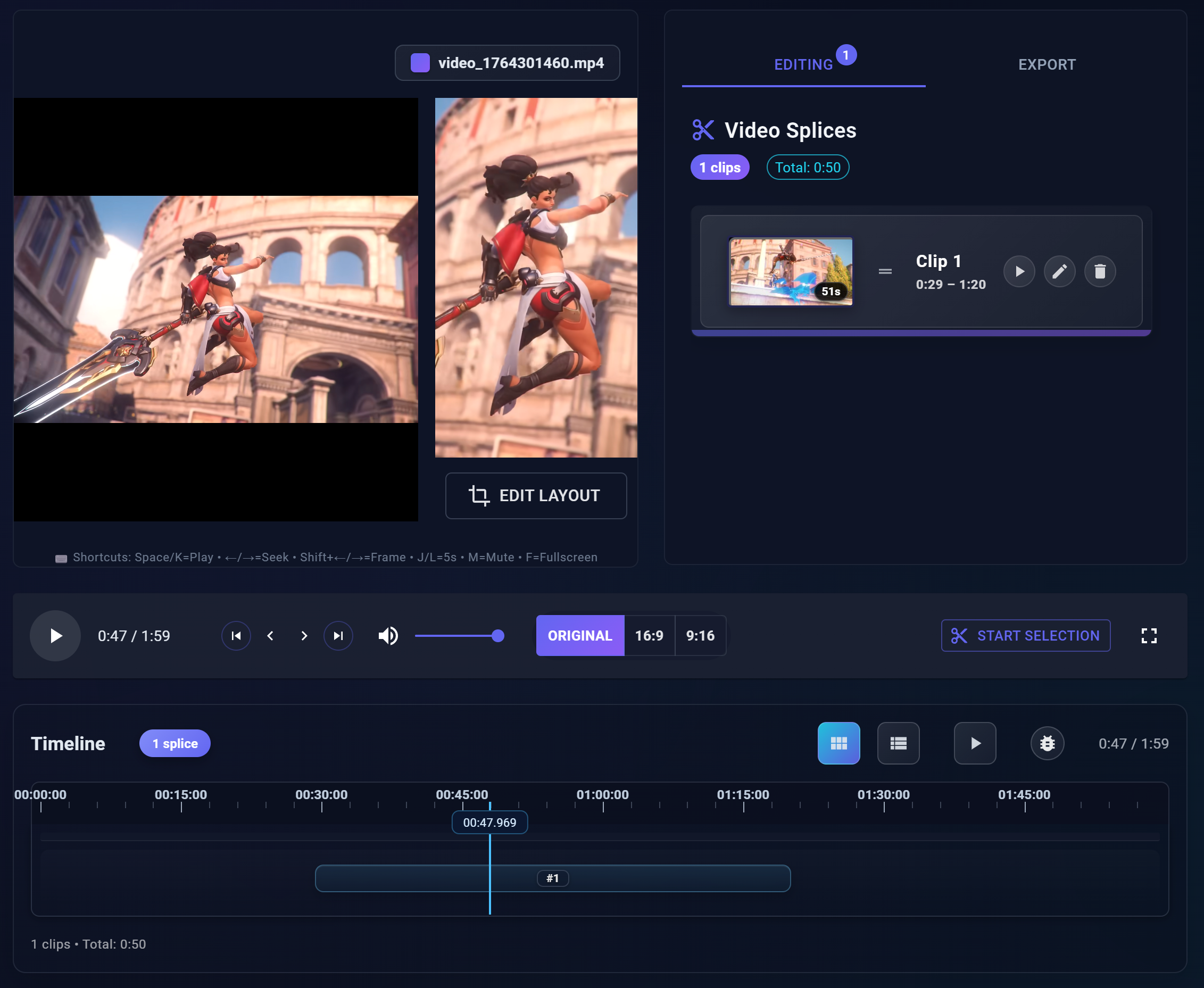Step back one frame
The image size is (1204, 988).
tap(270, 636)
